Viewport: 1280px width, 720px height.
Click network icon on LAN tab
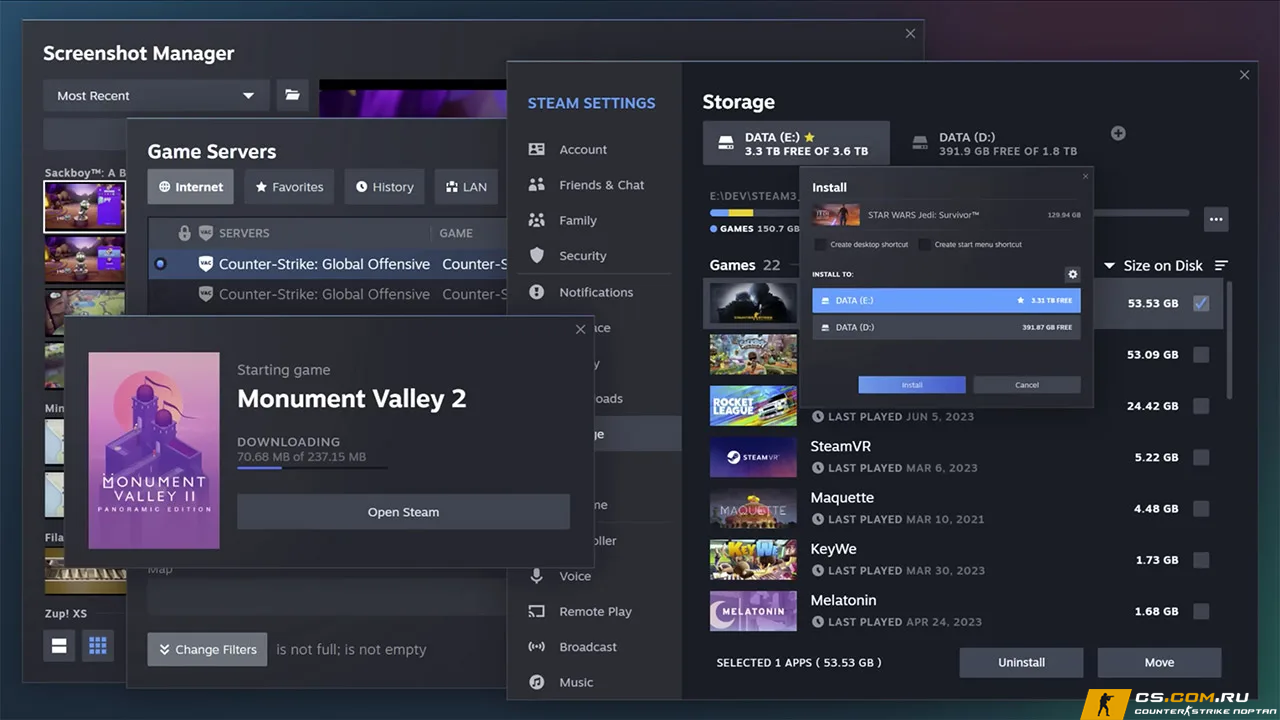pyautogui.click(x=452, y=187)
